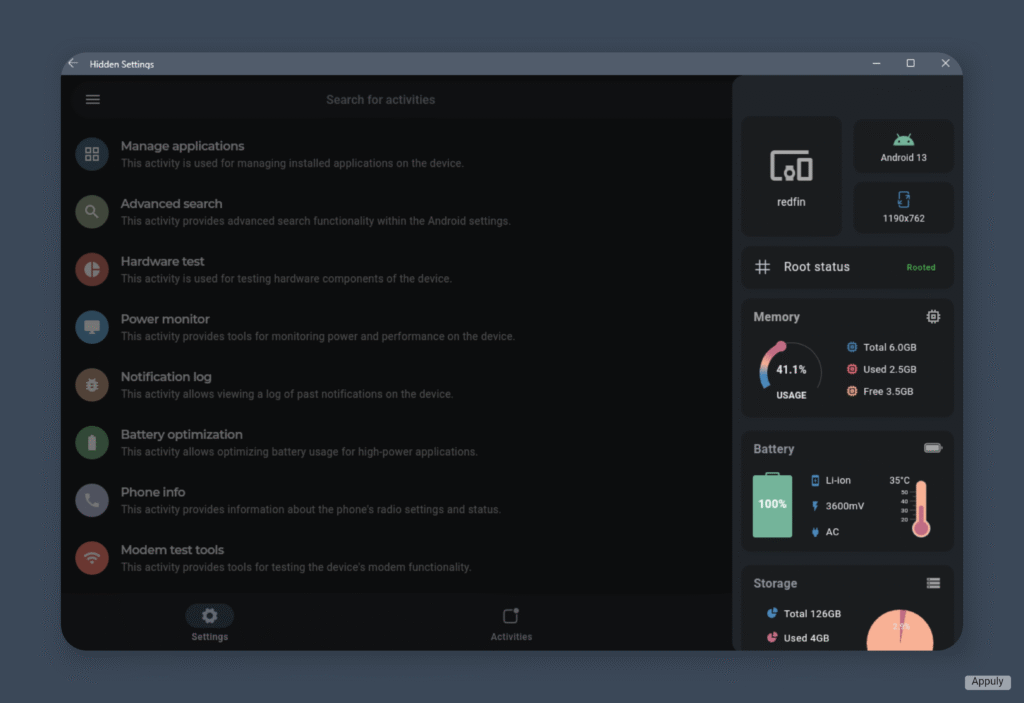1024x703 pixels.
Task: Click the Memory chip icon
Action: click(x=932, y=317)
